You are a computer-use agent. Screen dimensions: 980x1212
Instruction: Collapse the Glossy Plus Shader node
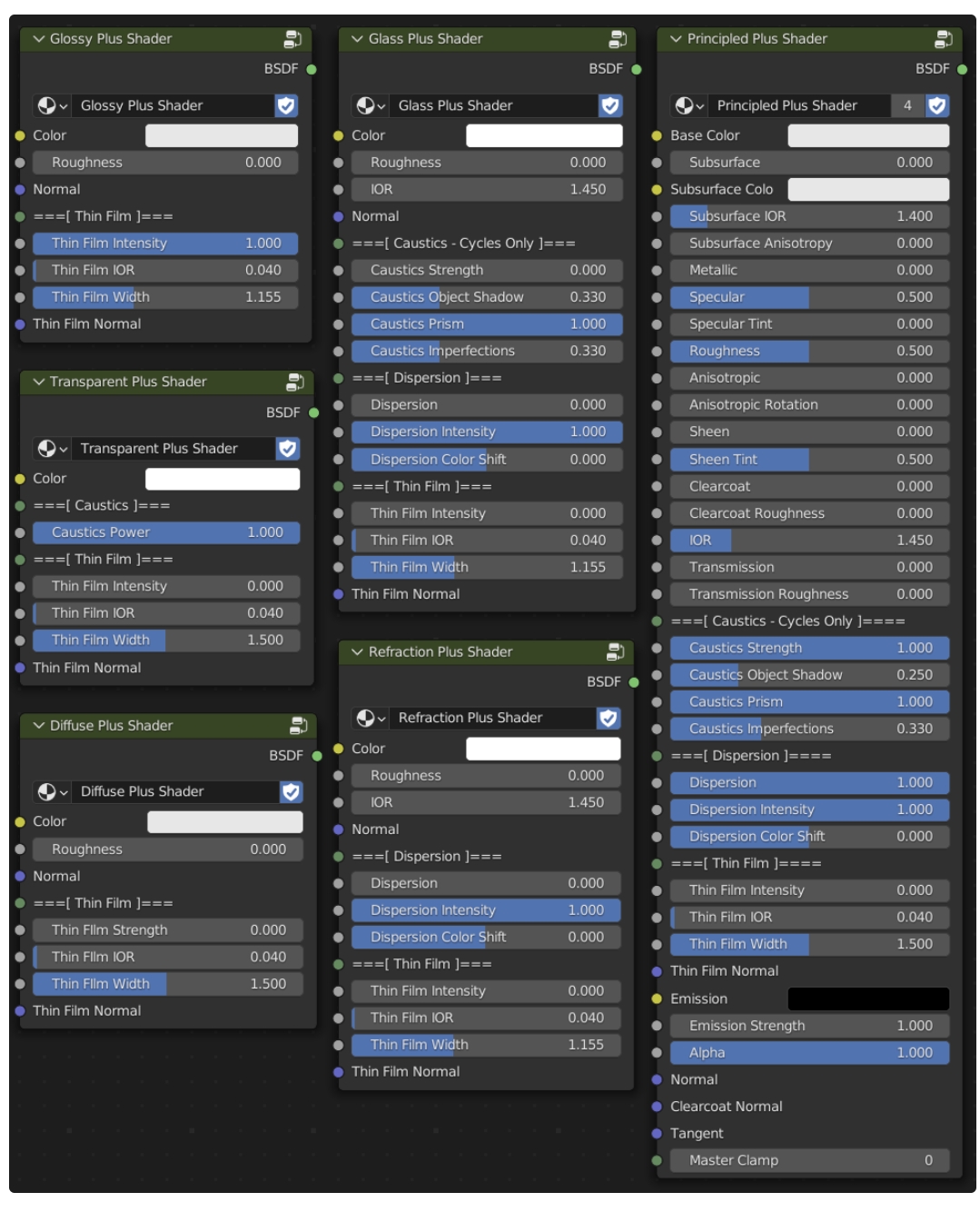click(38, 39)
